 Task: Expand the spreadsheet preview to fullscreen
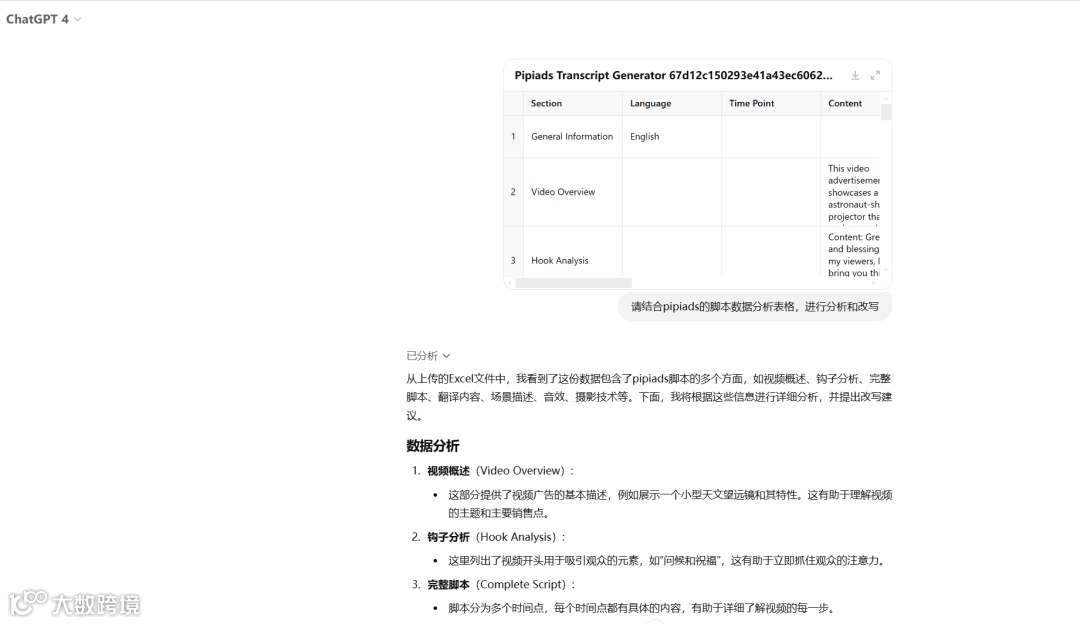click(x=875, y=75)
